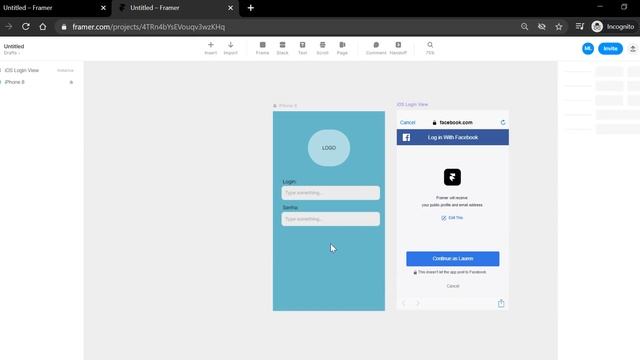Open the Insert menu in Framer toolbar

[211, 48]
